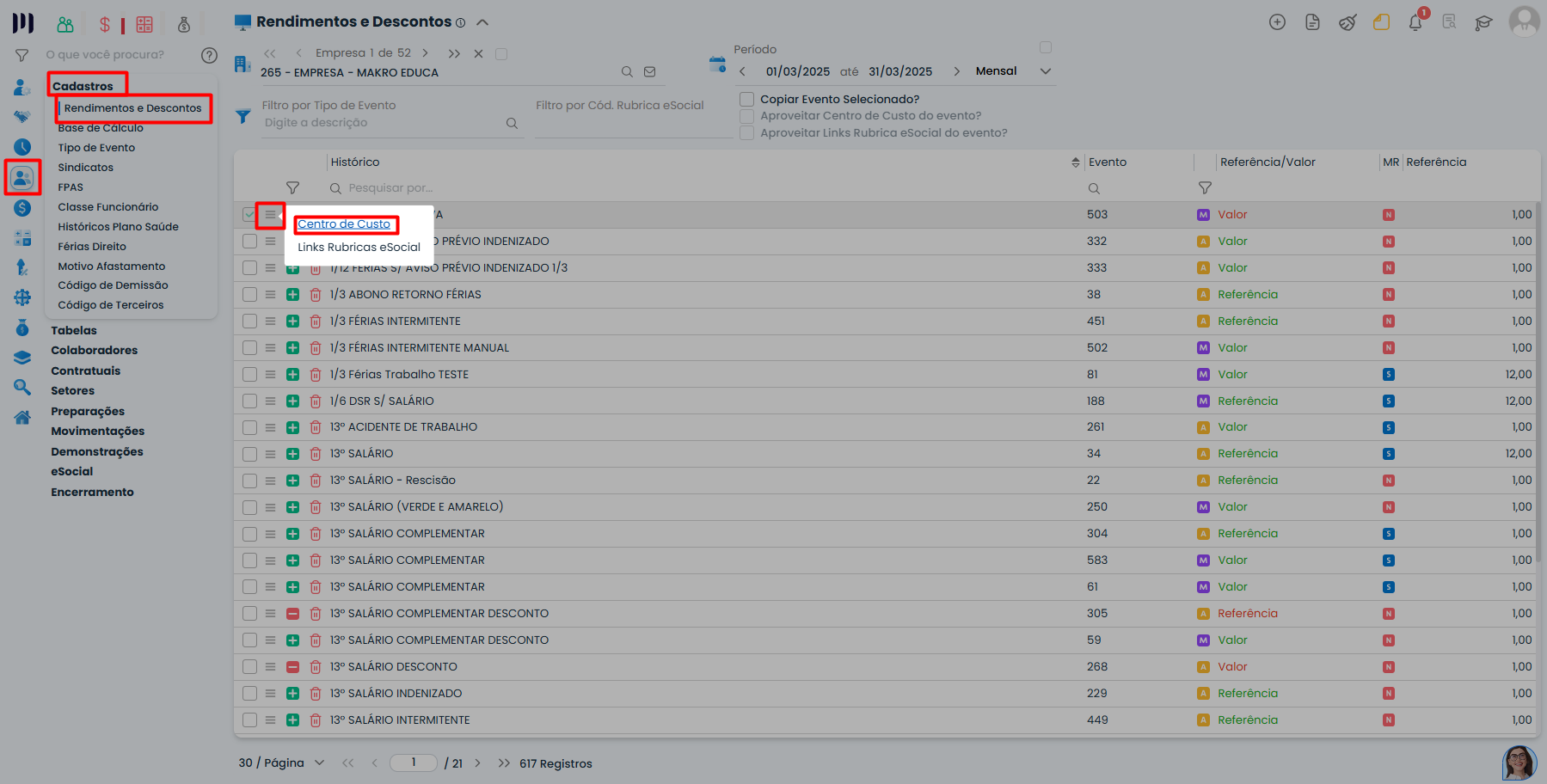Open Tipo de Evento menu item
This screenshot has height=784, width=1547.
click(x=96, y=148)
